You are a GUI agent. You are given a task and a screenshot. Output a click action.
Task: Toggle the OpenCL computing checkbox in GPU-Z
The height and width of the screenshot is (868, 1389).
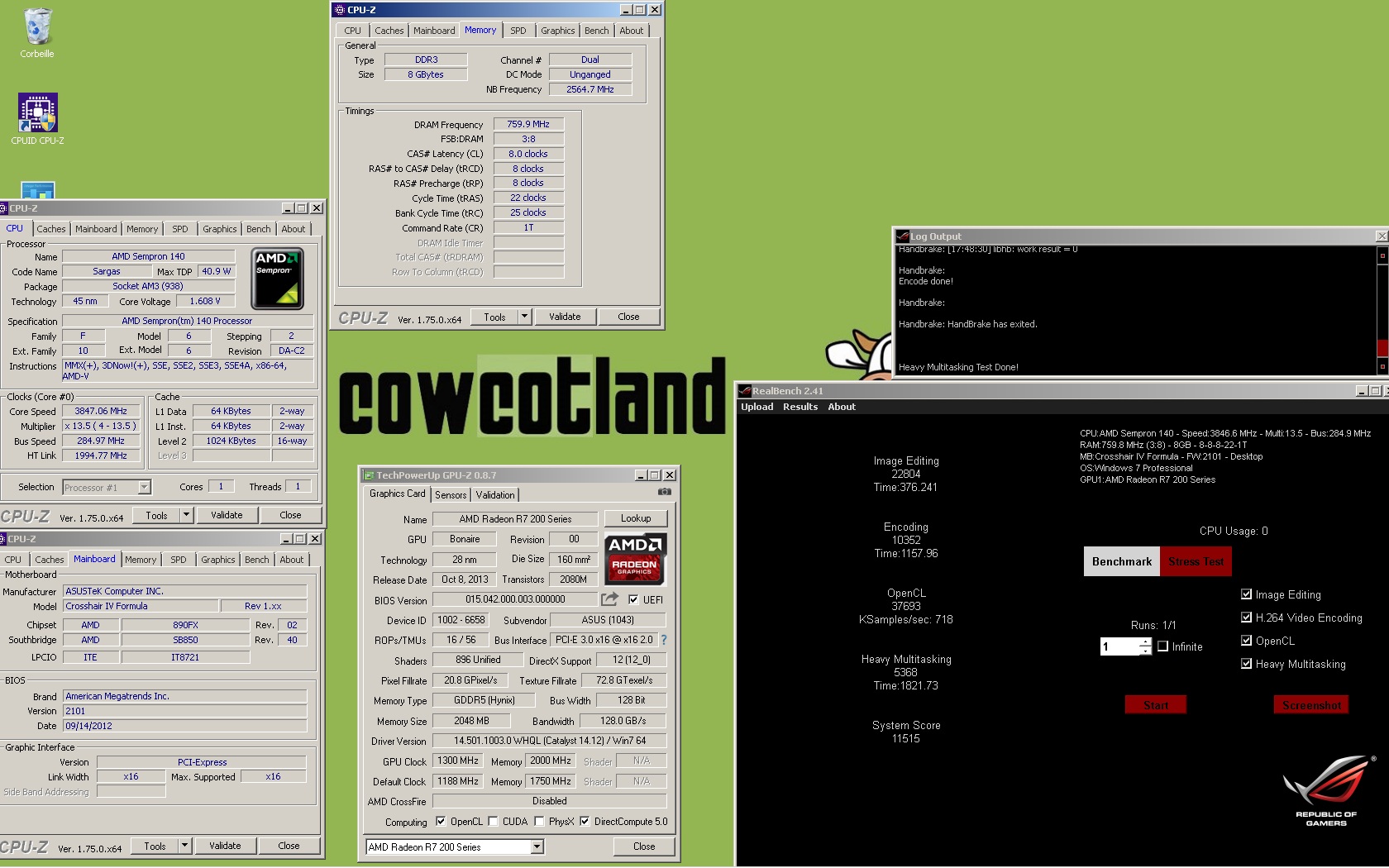click(441, 821)
